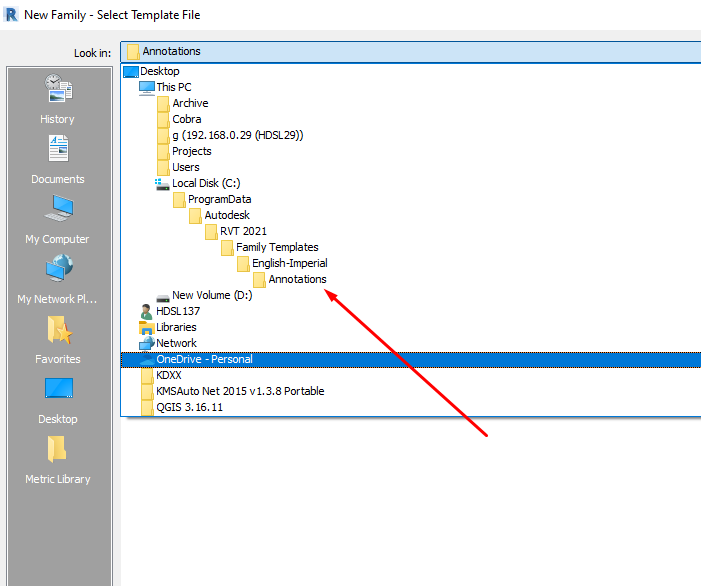Open My Network Places shortcut
The image size is (701, 586).
(x=58, y=279)
